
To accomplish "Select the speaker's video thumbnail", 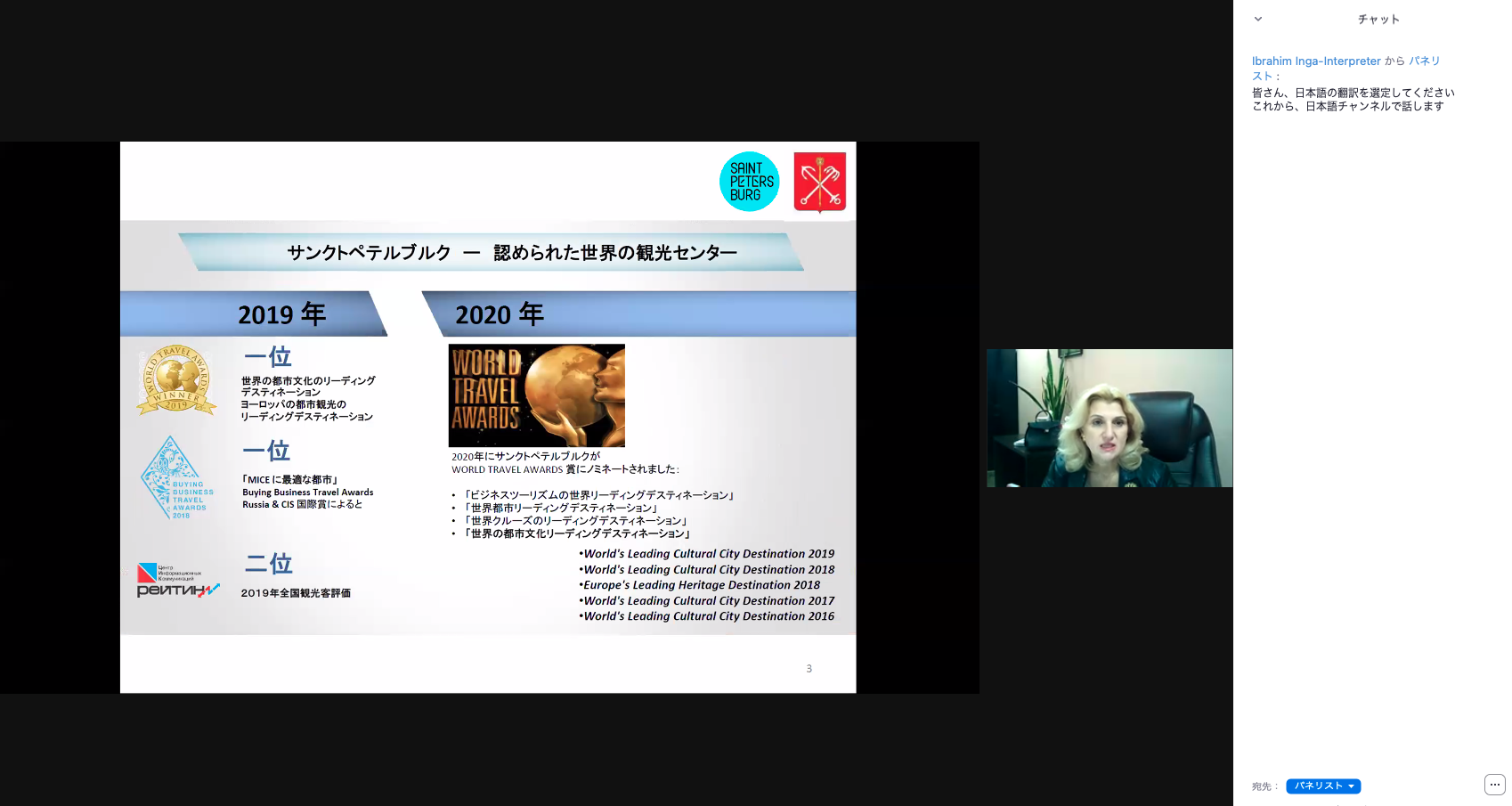I will [x=1109, y=418].
